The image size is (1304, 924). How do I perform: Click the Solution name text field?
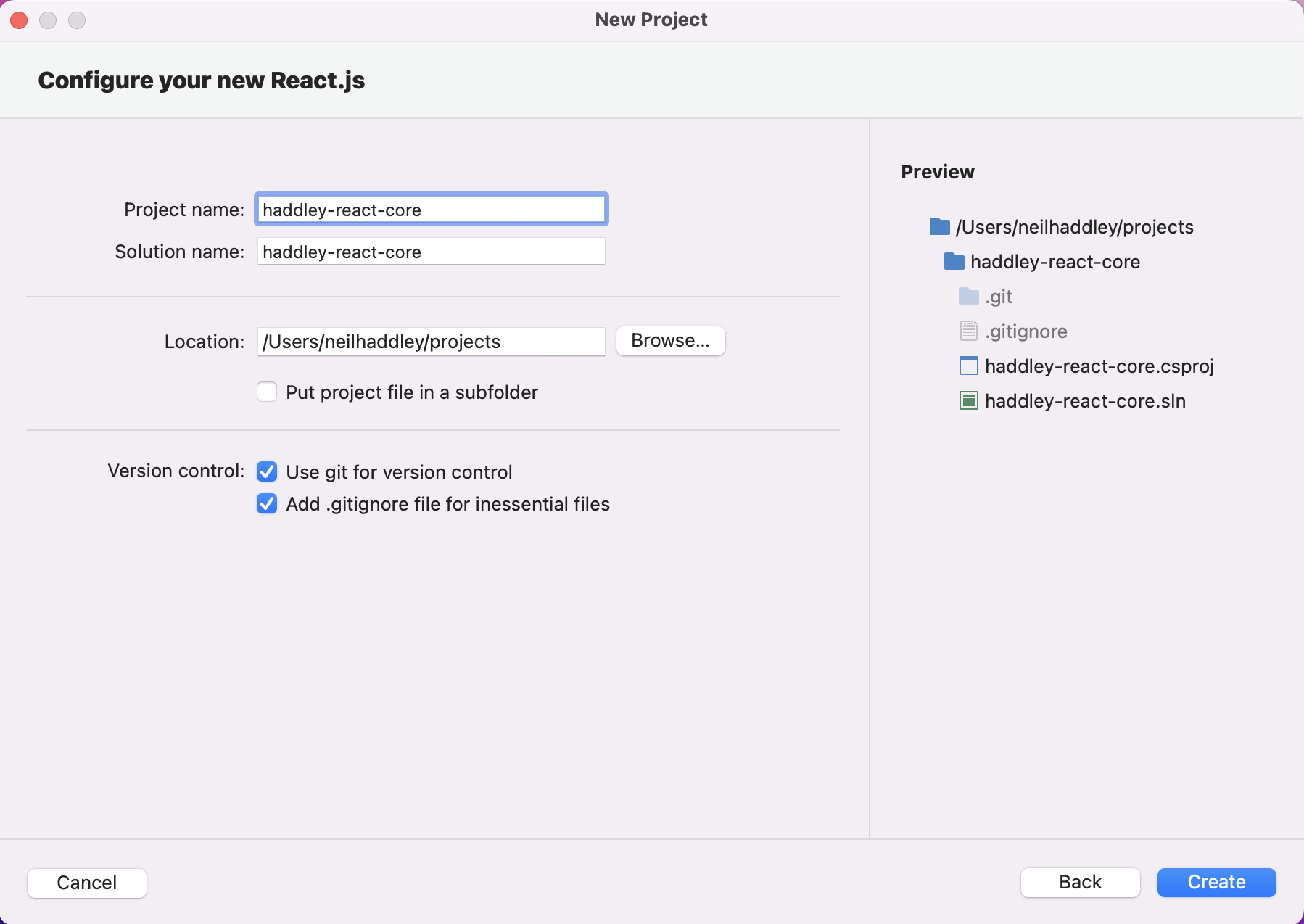point(431,252)
